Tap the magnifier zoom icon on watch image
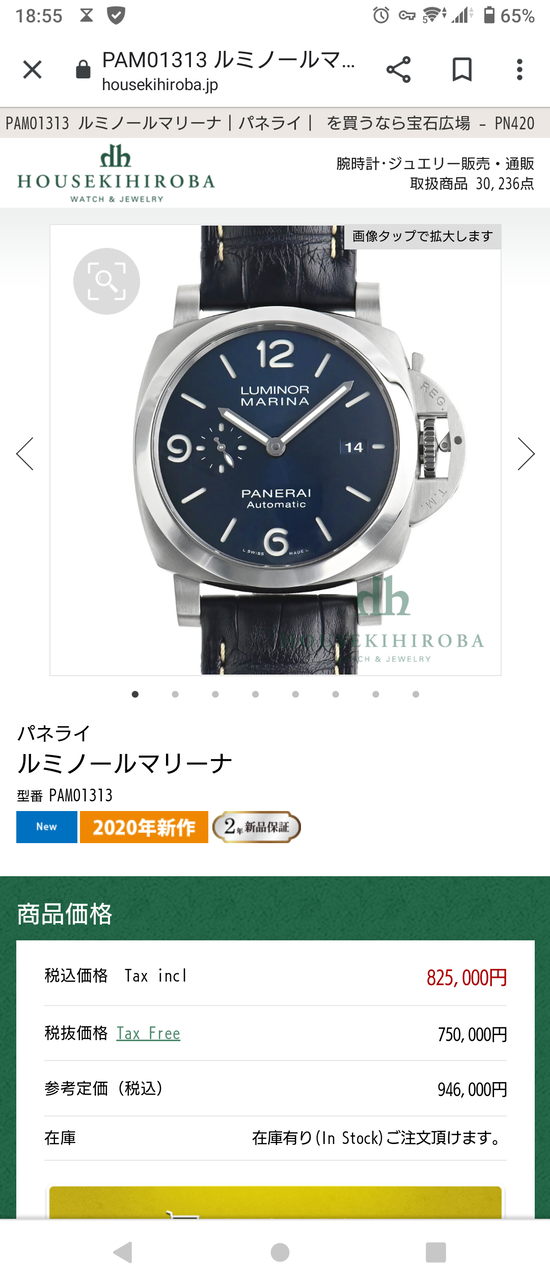Screen dimensions: 550x1283 [x=106, y=280]
